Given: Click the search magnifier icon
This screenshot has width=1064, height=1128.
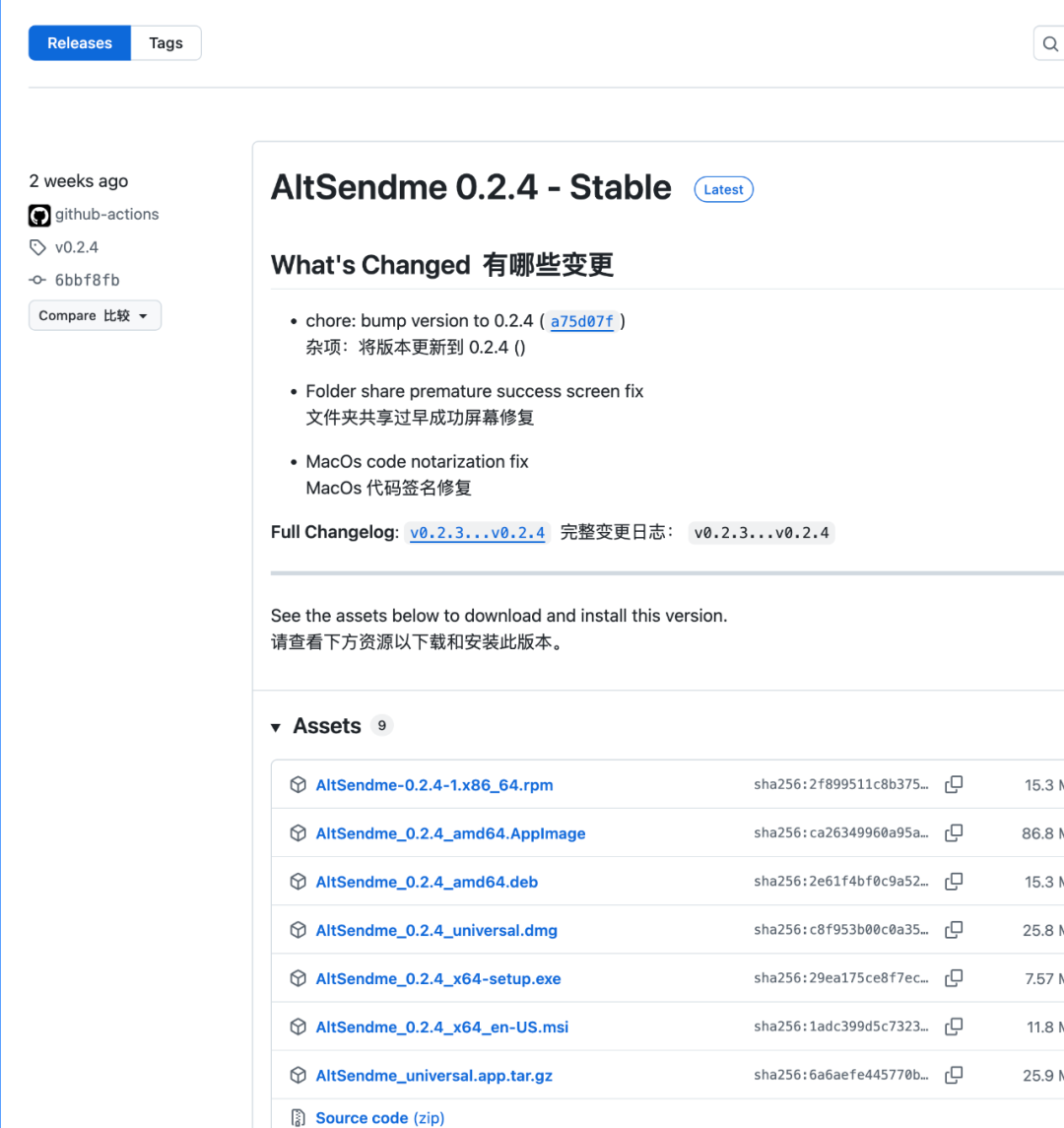Looking at the screenshot, I should click(1050, 43).
